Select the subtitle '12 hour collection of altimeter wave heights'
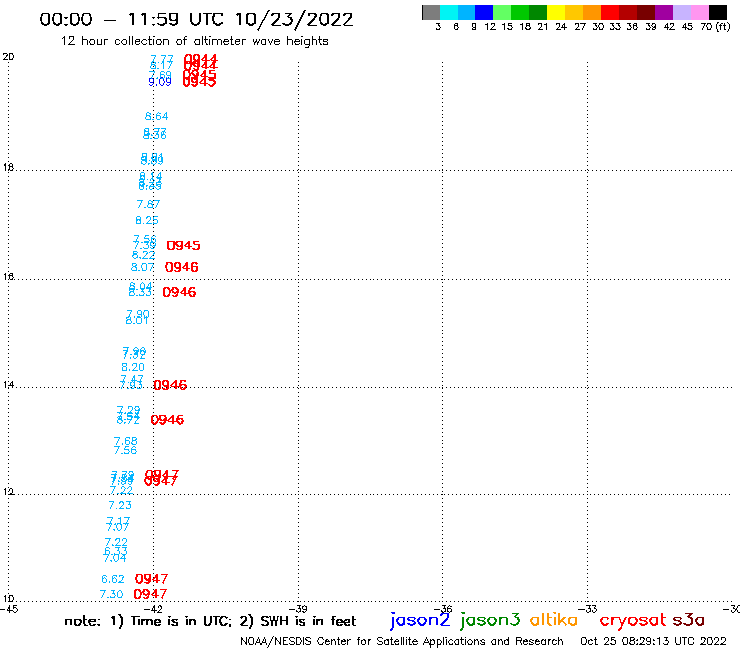 coord(195,41)
